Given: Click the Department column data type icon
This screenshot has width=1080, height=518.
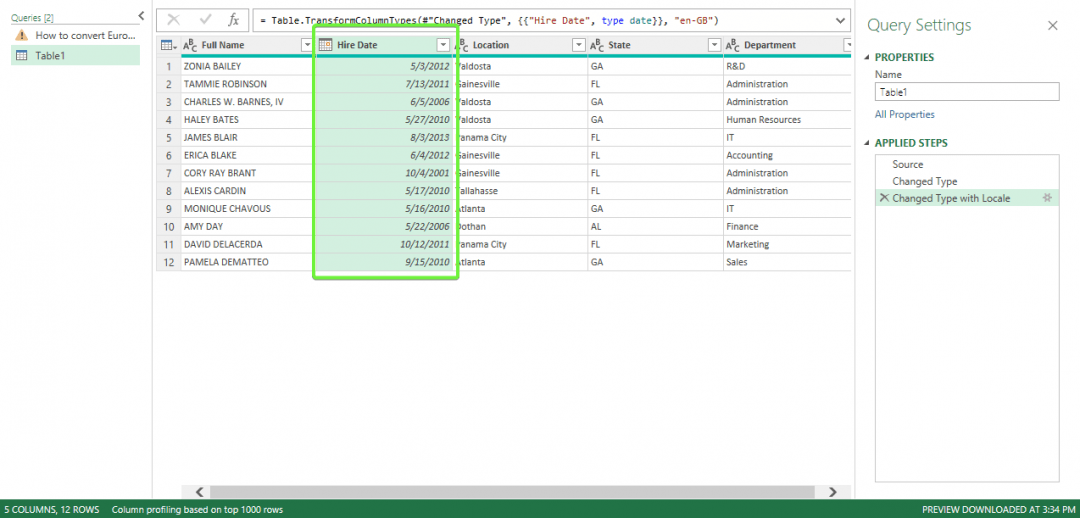Looking at the screenshot, I should click(734, 45).
